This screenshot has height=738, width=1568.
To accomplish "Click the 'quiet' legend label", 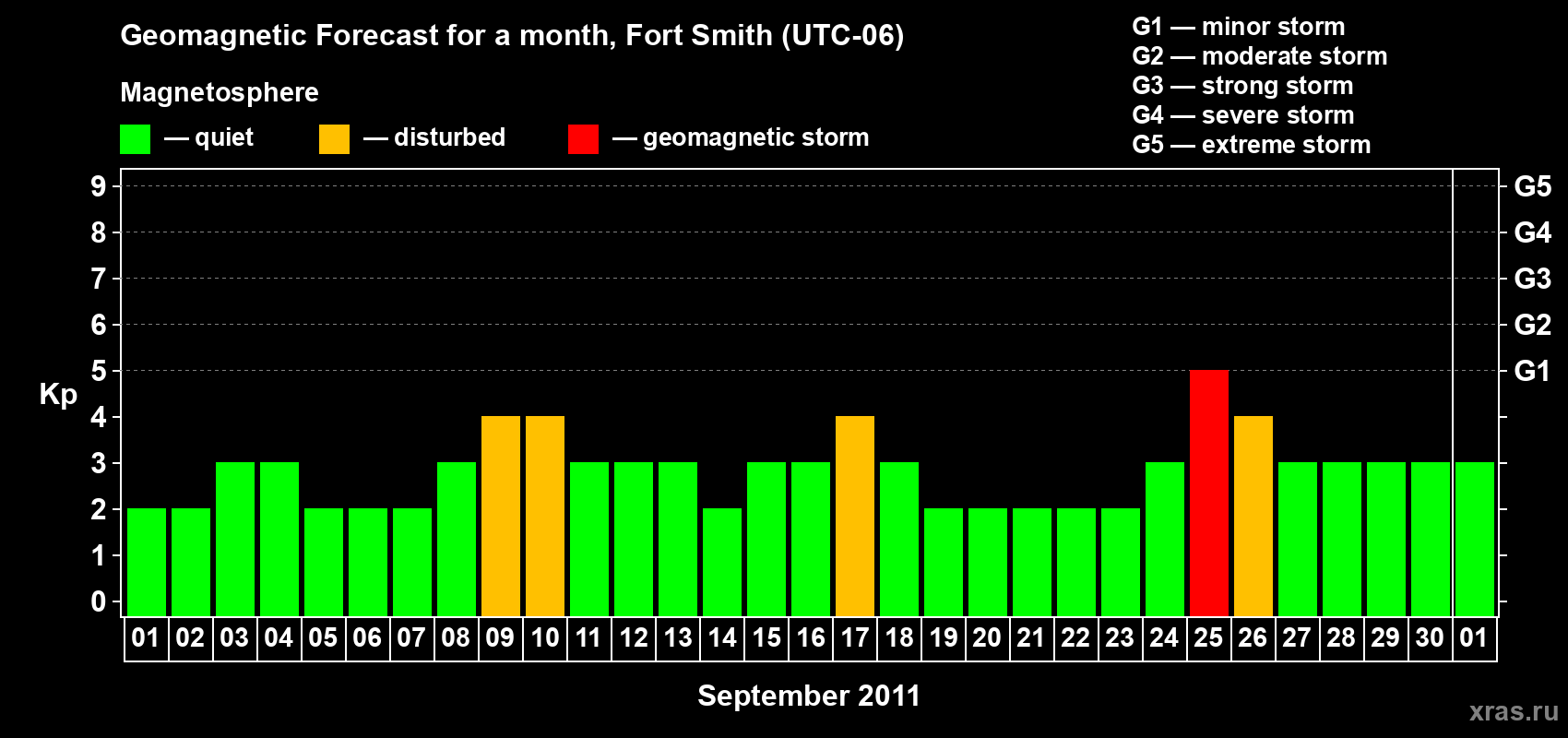I will pos(224,137).
